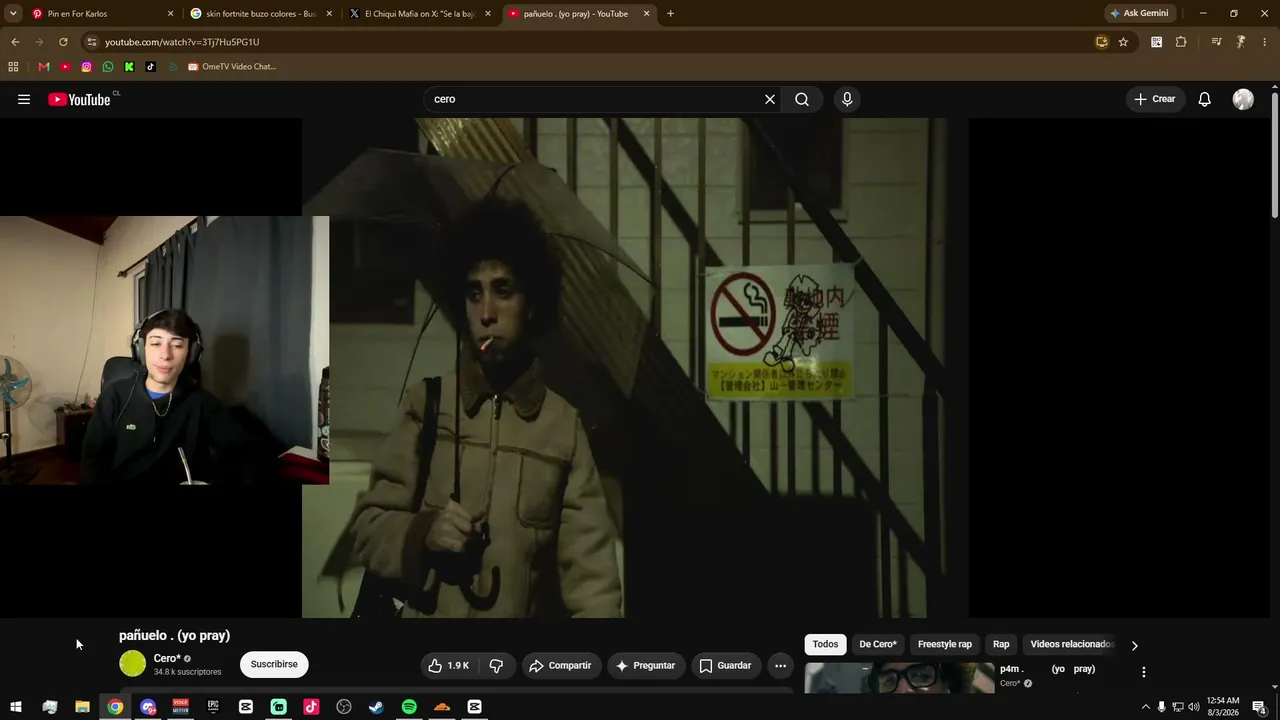Open the Windows notification center
This screenshot has height=720, width=1280.
tap(1260, 707)
